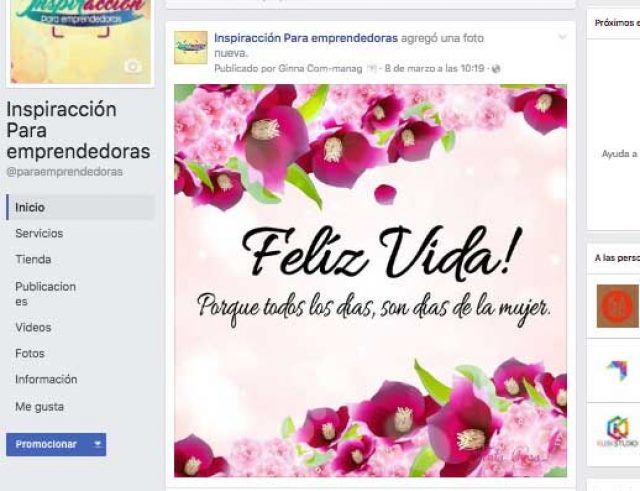Select the Me gusta sidebar item

point(40,407)
